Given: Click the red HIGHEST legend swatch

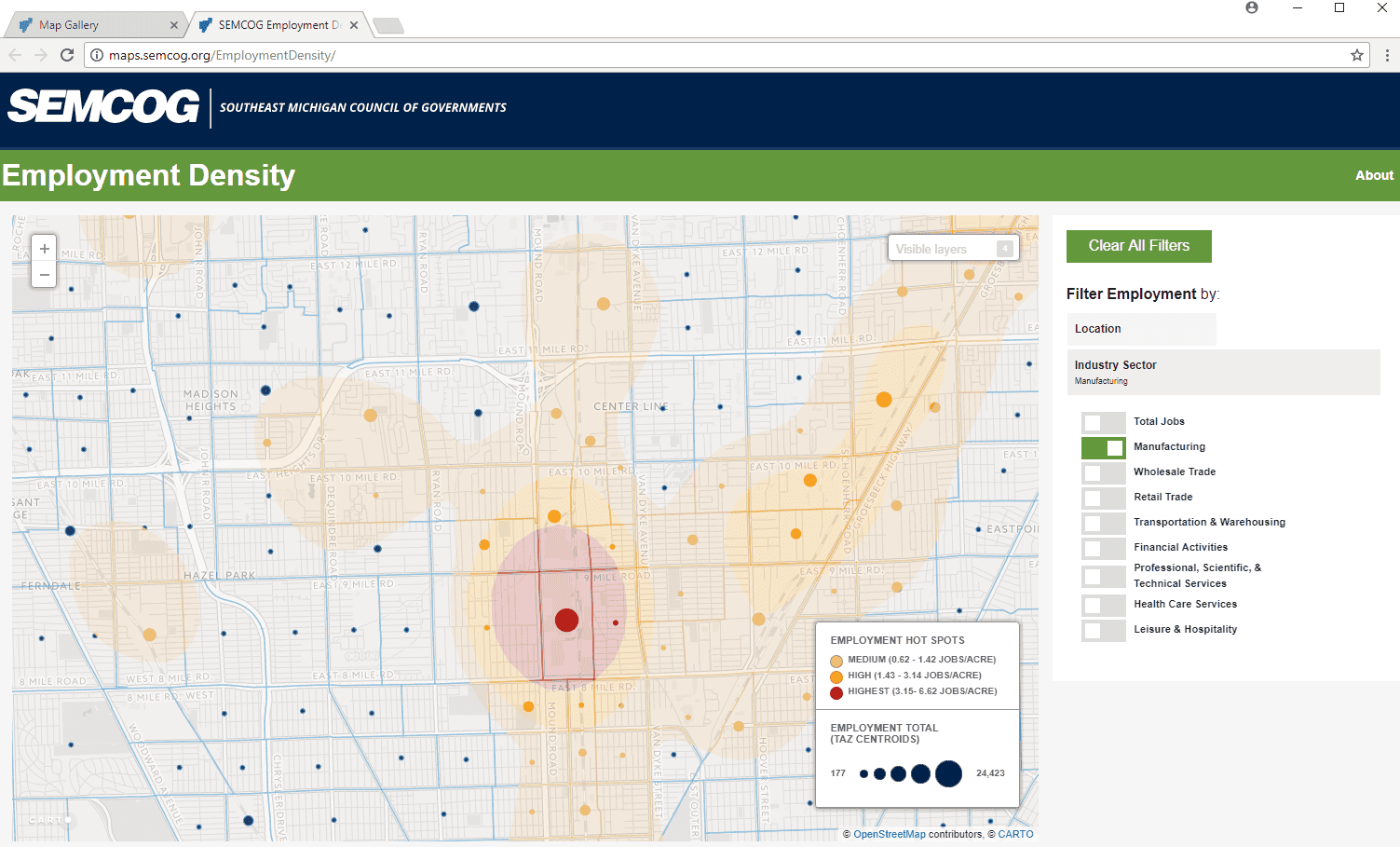Looking at the screenshot, I should tap(836, 691).
